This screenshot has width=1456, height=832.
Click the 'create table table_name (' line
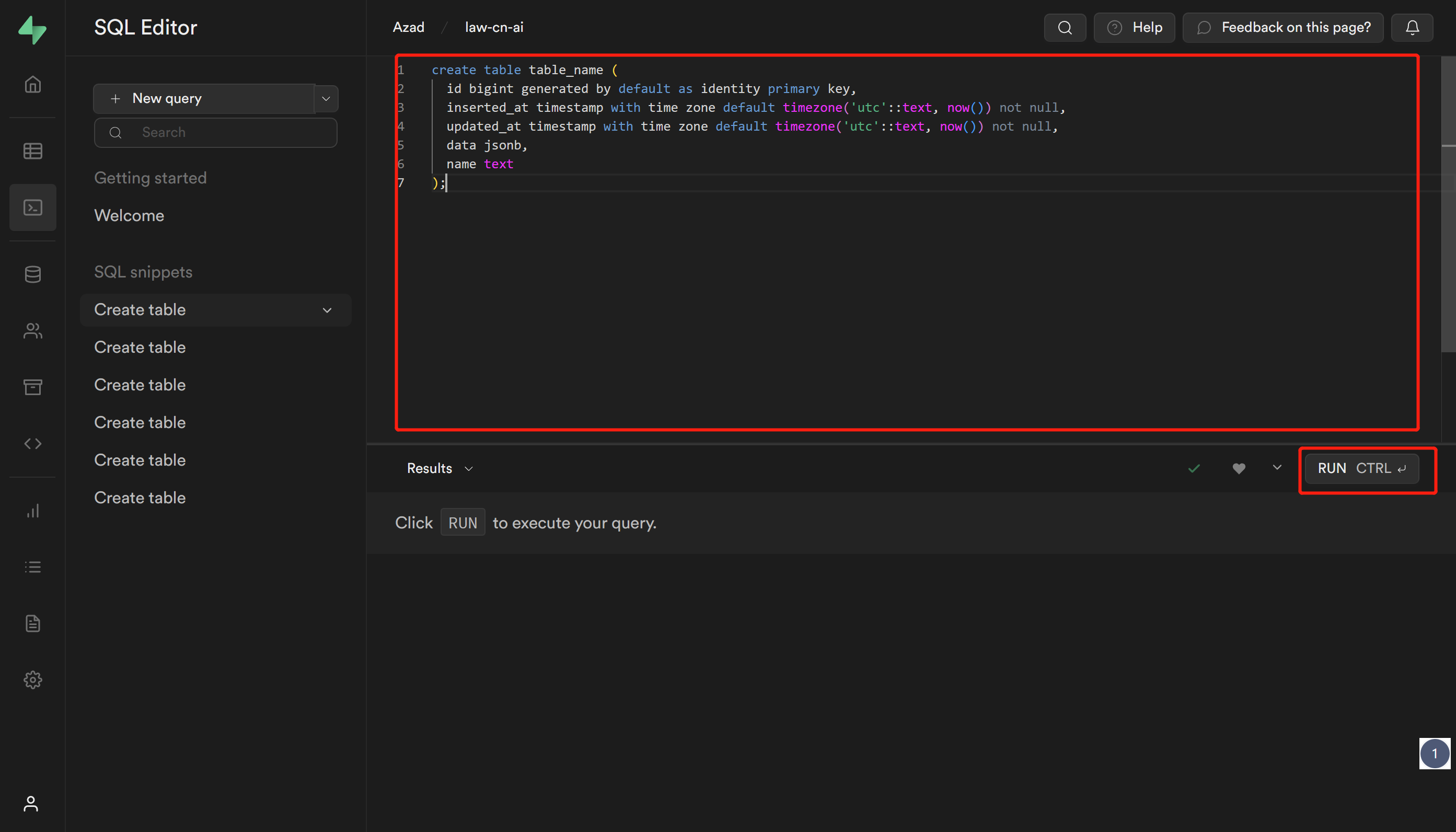point(525,70)
